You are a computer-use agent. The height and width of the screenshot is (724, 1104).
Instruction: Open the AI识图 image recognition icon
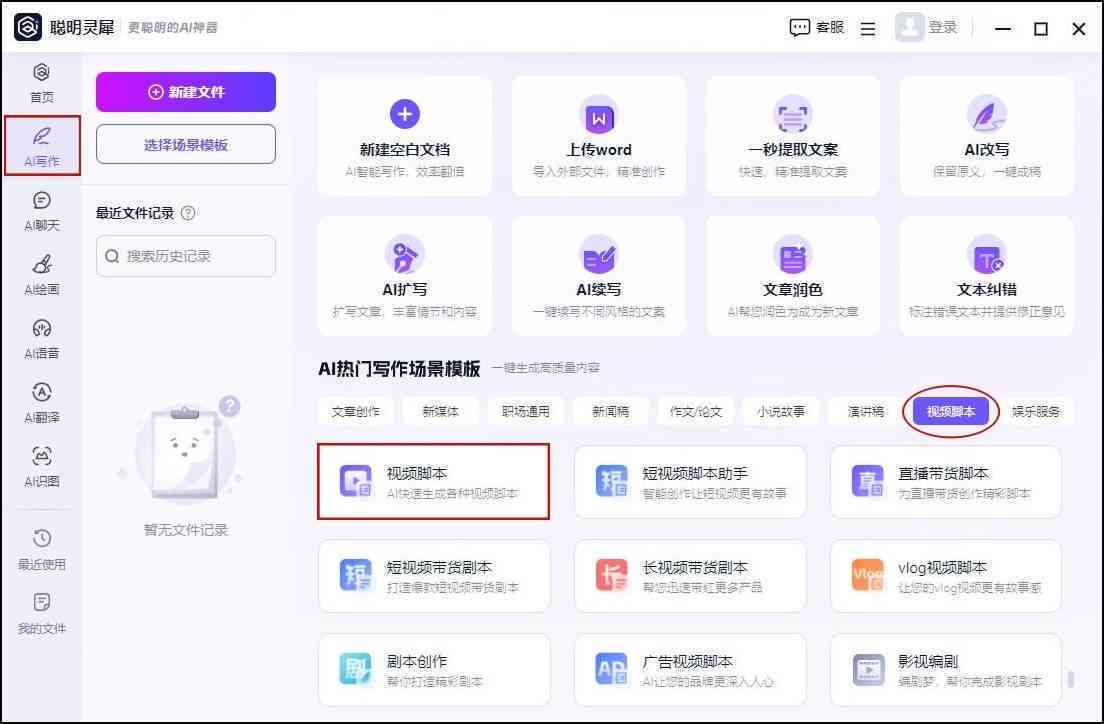[x=42, y=457]
